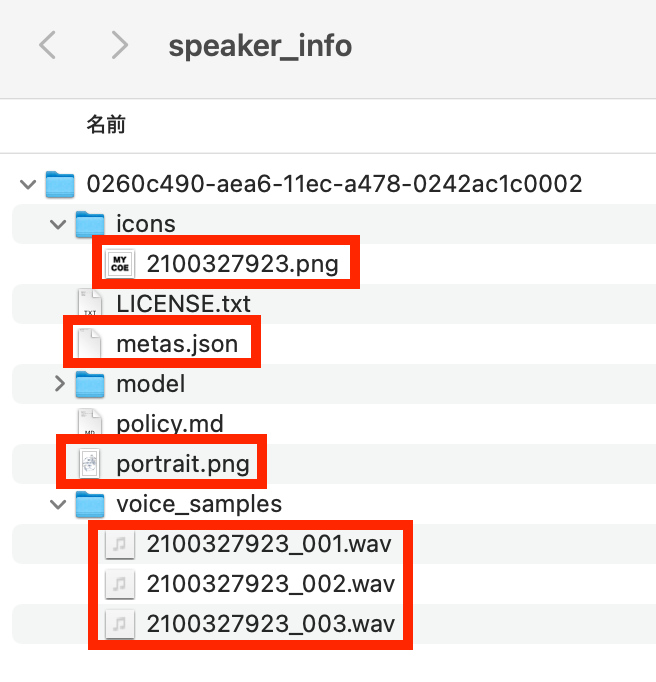Expand the model folder chevron
The width and height of the screenshot is (656, 682).
[58, 384]
